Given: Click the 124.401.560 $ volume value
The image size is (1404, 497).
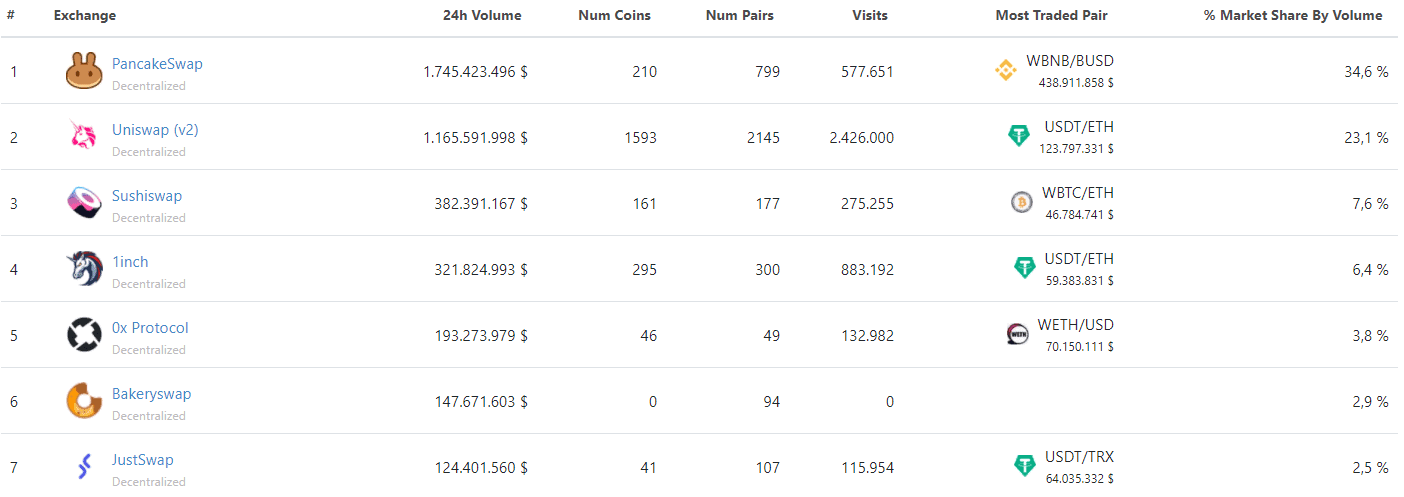Looking at the screenshot, I should click(481, 468).
